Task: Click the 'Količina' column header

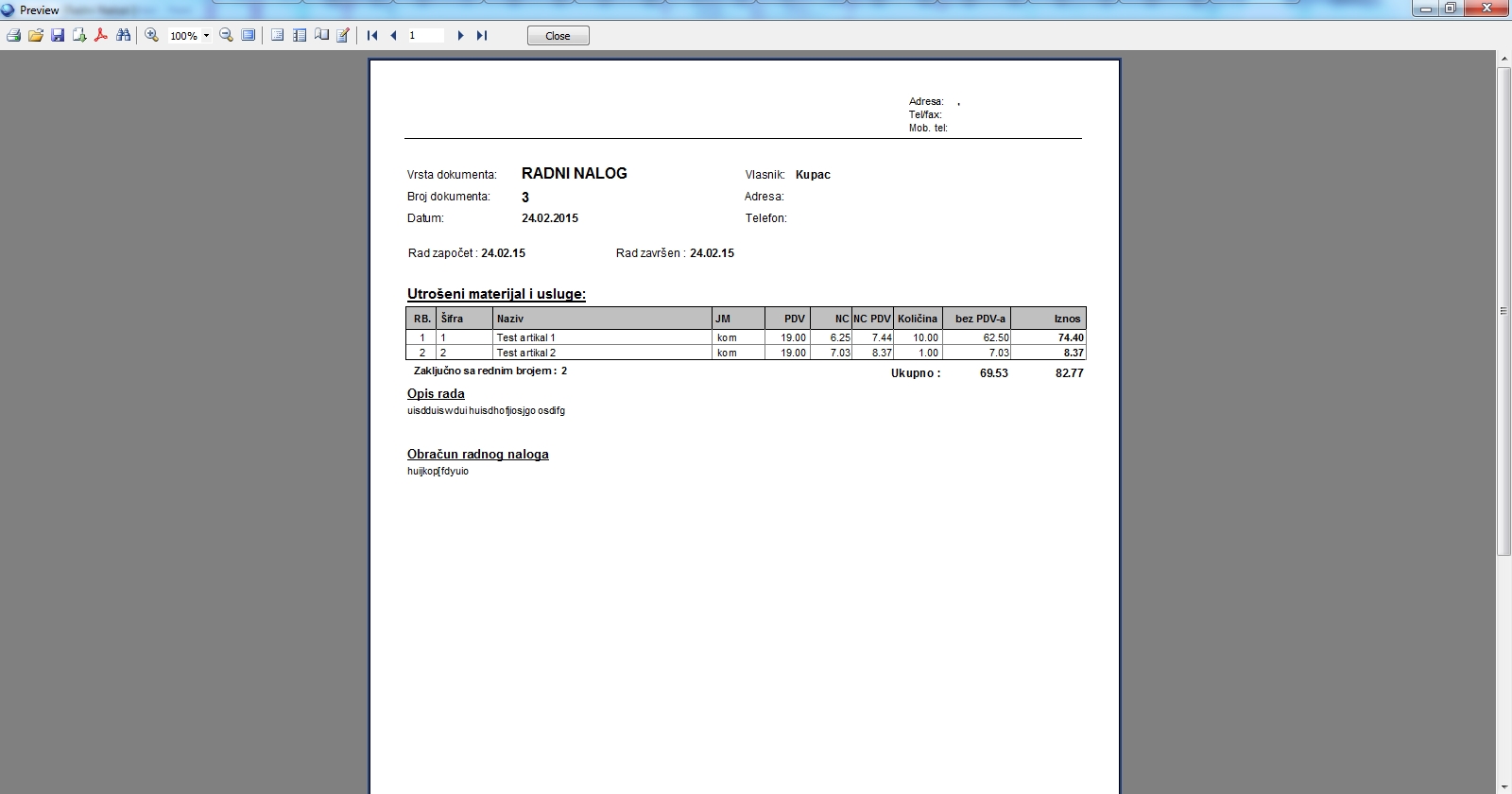Action: (918, 319)
